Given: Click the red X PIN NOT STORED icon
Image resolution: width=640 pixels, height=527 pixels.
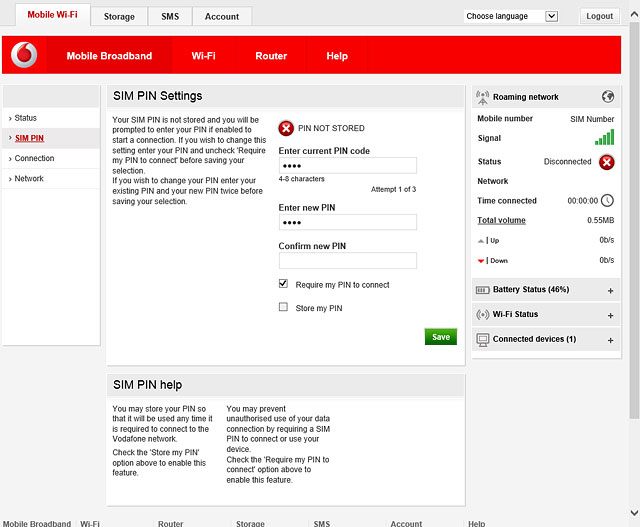Looking at the screenshot, I should tap(286, 128).
